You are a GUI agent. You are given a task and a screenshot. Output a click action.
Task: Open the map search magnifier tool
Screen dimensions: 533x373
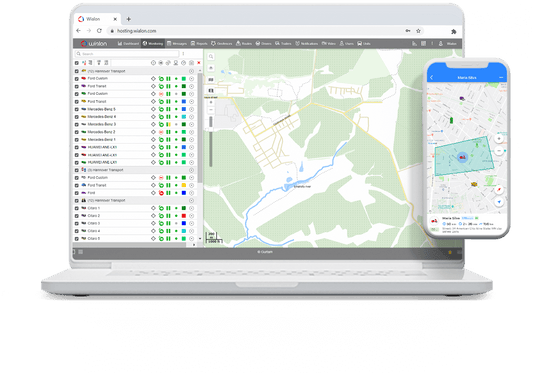coord(211,57)
